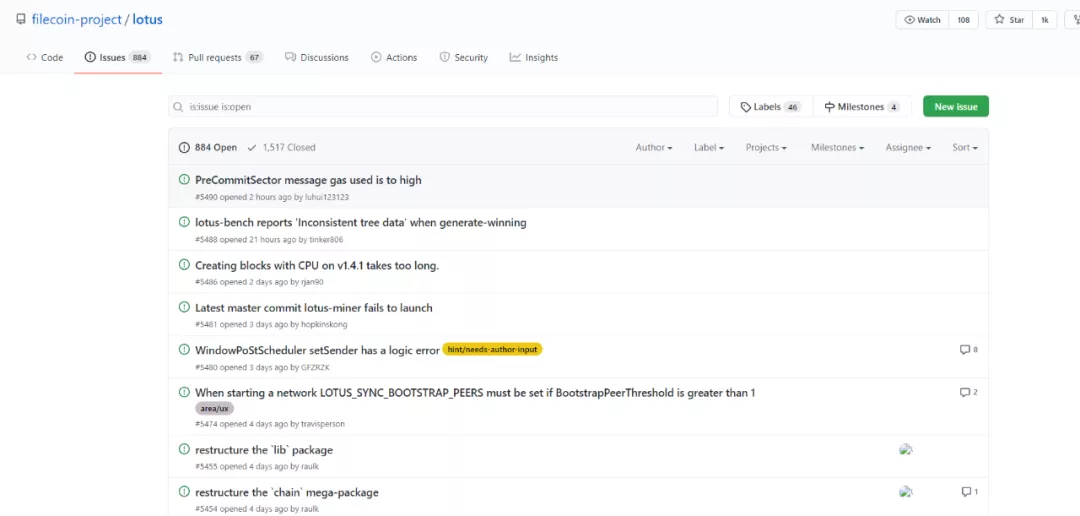
Task: Open author rjan90 profile
Action: pyautogui.click(x=312, y=282)
